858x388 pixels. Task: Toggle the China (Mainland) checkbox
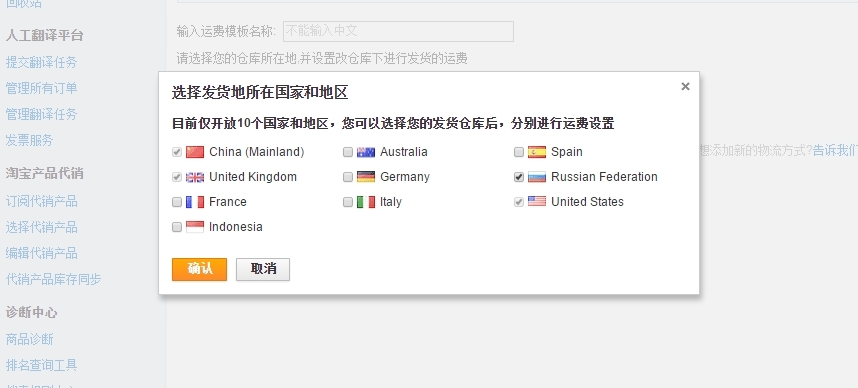pos(177,152)
